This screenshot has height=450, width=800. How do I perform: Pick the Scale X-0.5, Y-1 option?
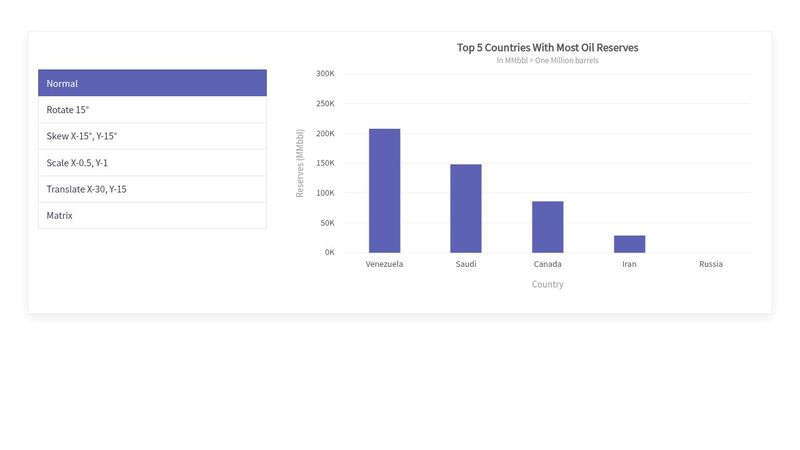(x=152, y=162)
